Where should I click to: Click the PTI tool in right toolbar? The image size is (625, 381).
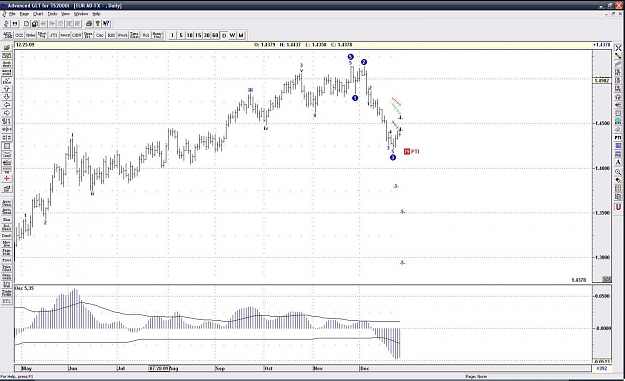coord(618,138)
